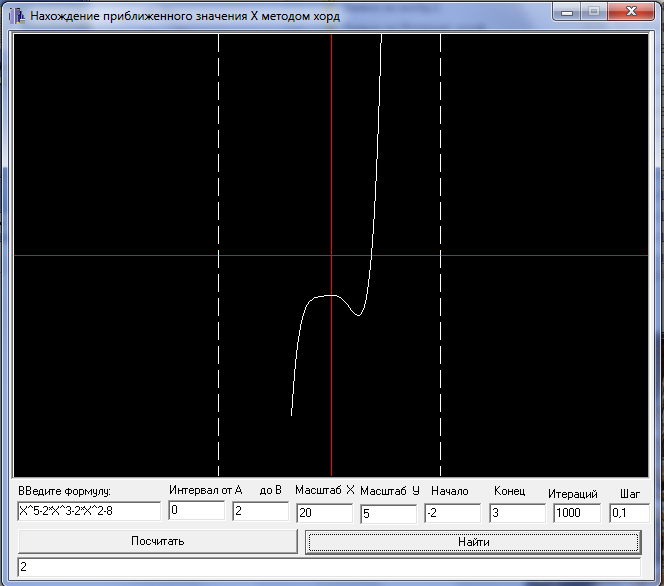Screen dimensions: 664x586
Task: Click the label 'Интервал от А'
Action: point(205,490)
